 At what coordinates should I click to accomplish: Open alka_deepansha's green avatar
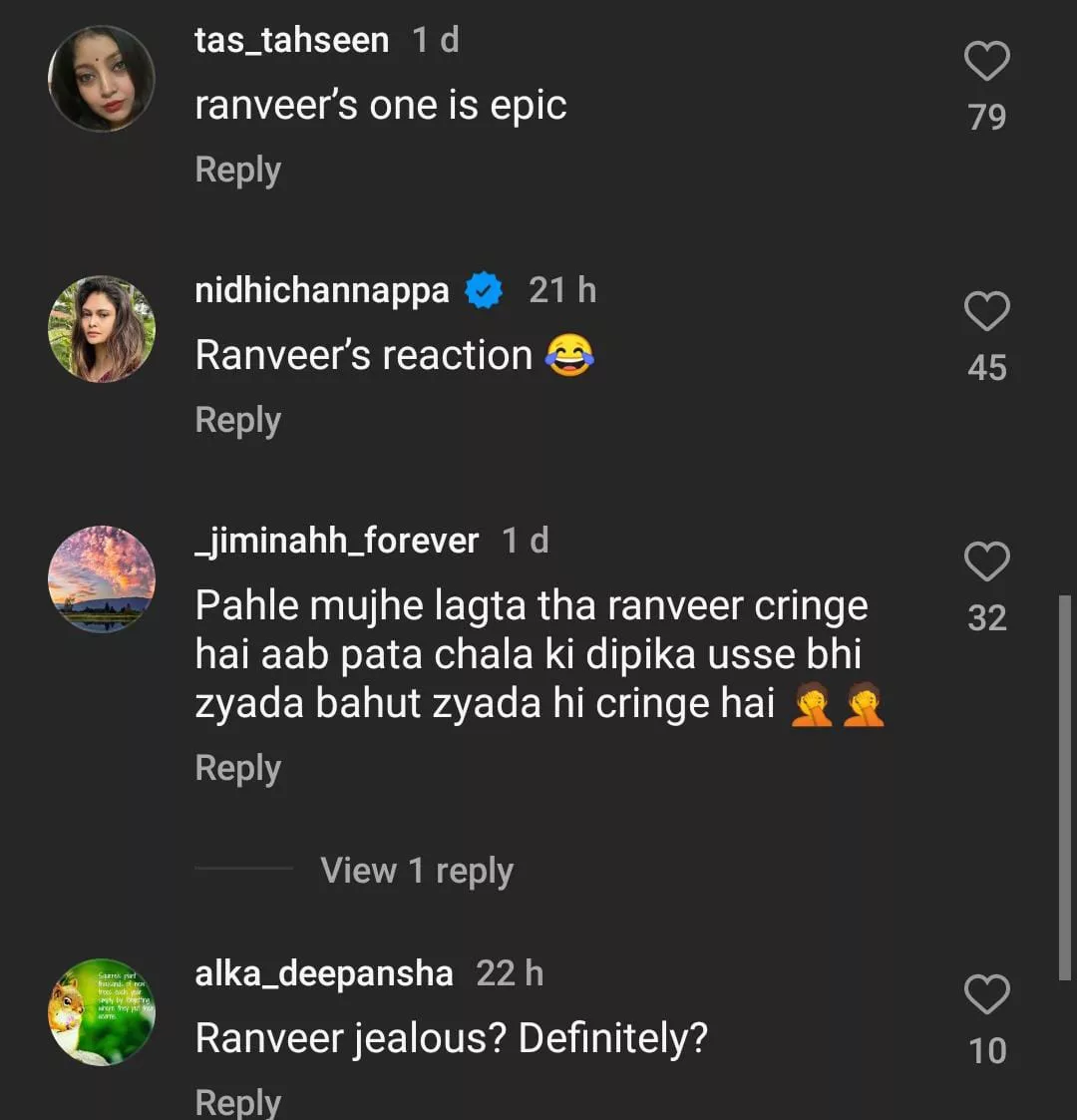click(x=102, y=1012)
